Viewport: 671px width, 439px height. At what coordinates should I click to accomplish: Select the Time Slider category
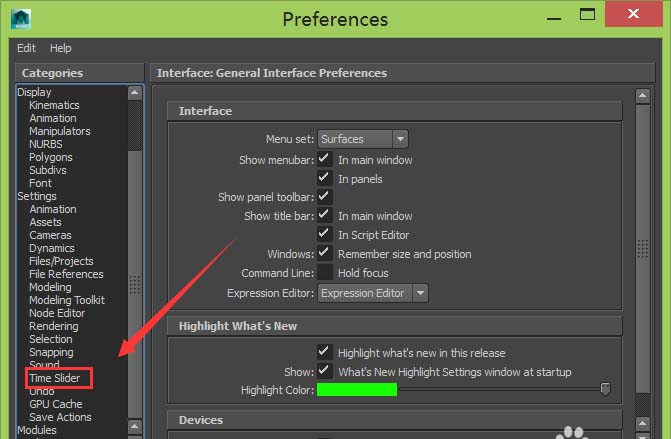[55, 378]
